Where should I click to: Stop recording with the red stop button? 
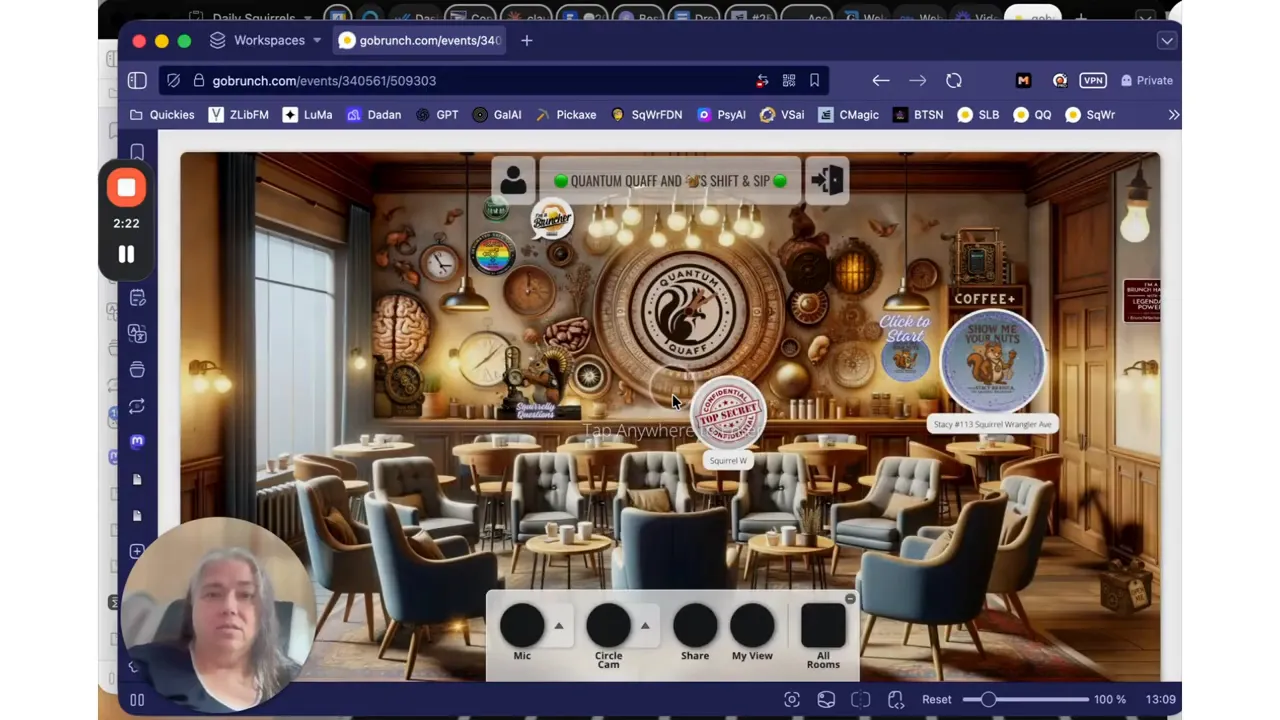tap(126, 187)
